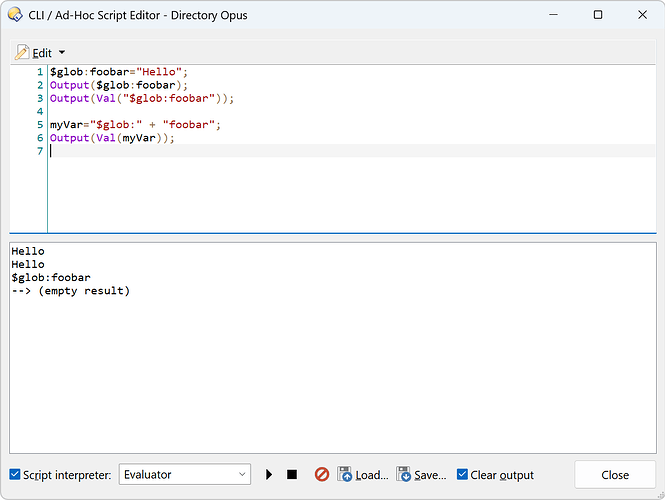Open the Evaluator interpreter dropdown
Screen dimensions: 665x500
pyautogui.click(x=184, y=474)
